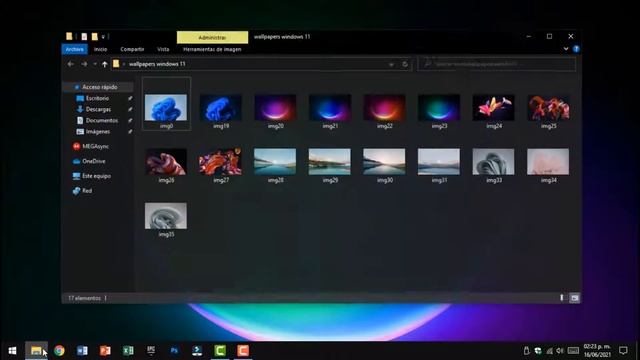The width and height of the screenshot is (640, 360).
Task: Select the img27 thumbnail
Action: 221,162
